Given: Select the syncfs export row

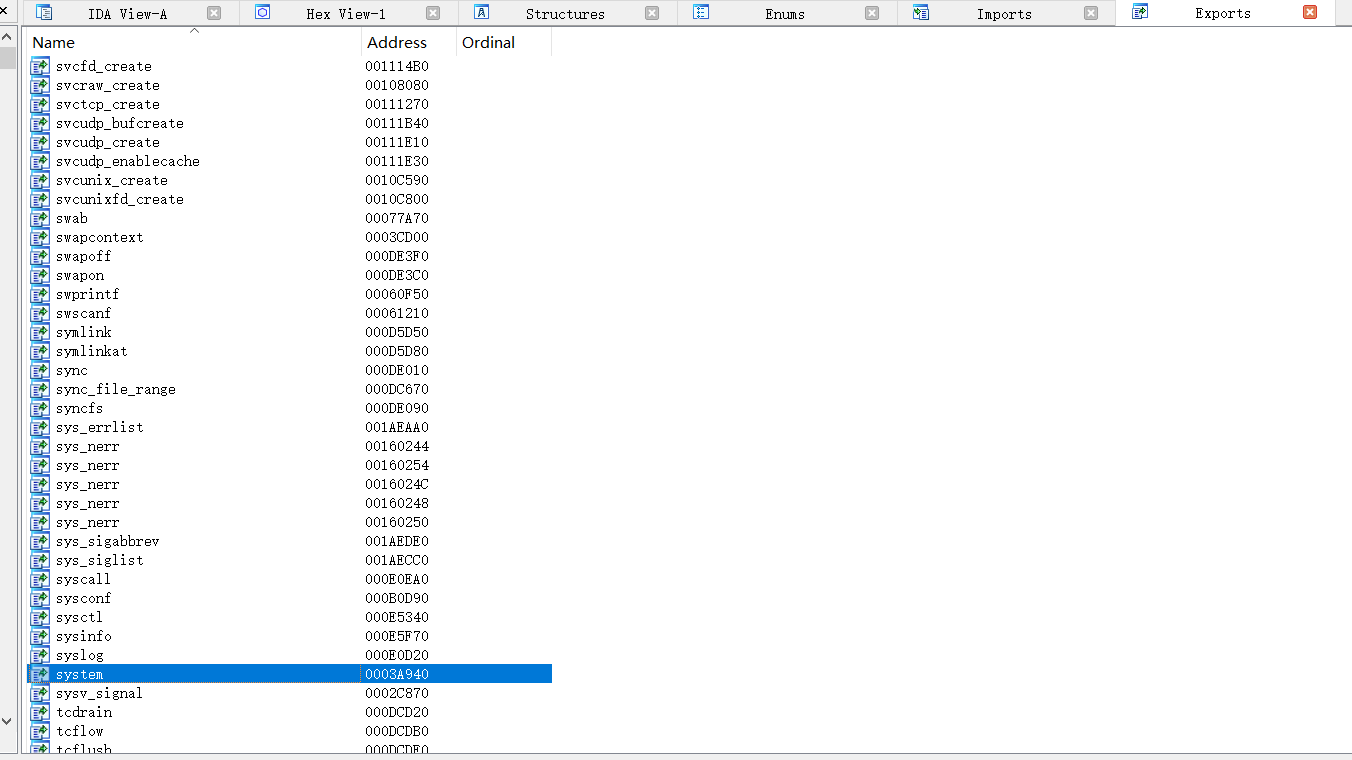Looking at the screenshot, I should coord(289,408).
